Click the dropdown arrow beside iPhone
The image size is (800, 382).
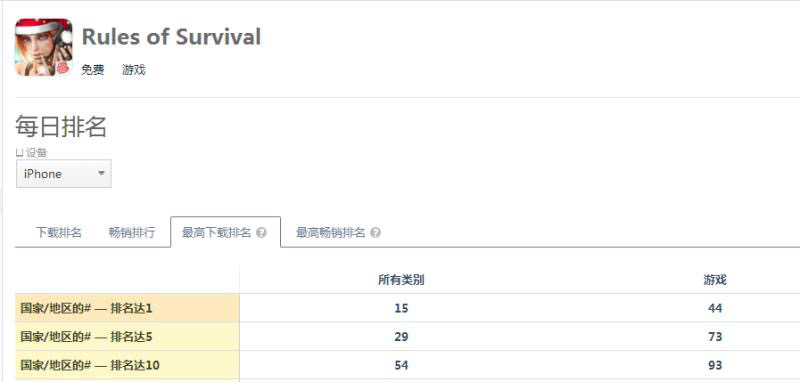pyautogui.click(x=101, y=173)
